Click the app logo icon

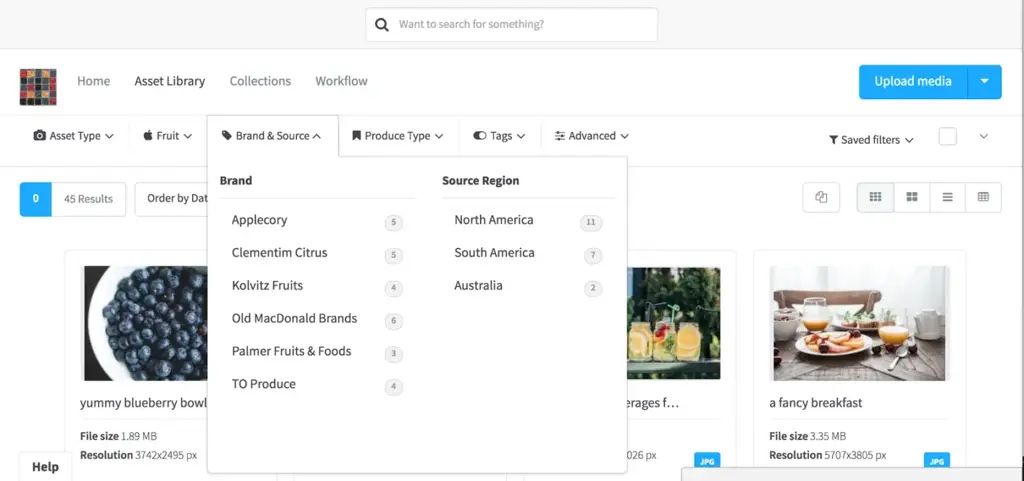pos(38,87)
